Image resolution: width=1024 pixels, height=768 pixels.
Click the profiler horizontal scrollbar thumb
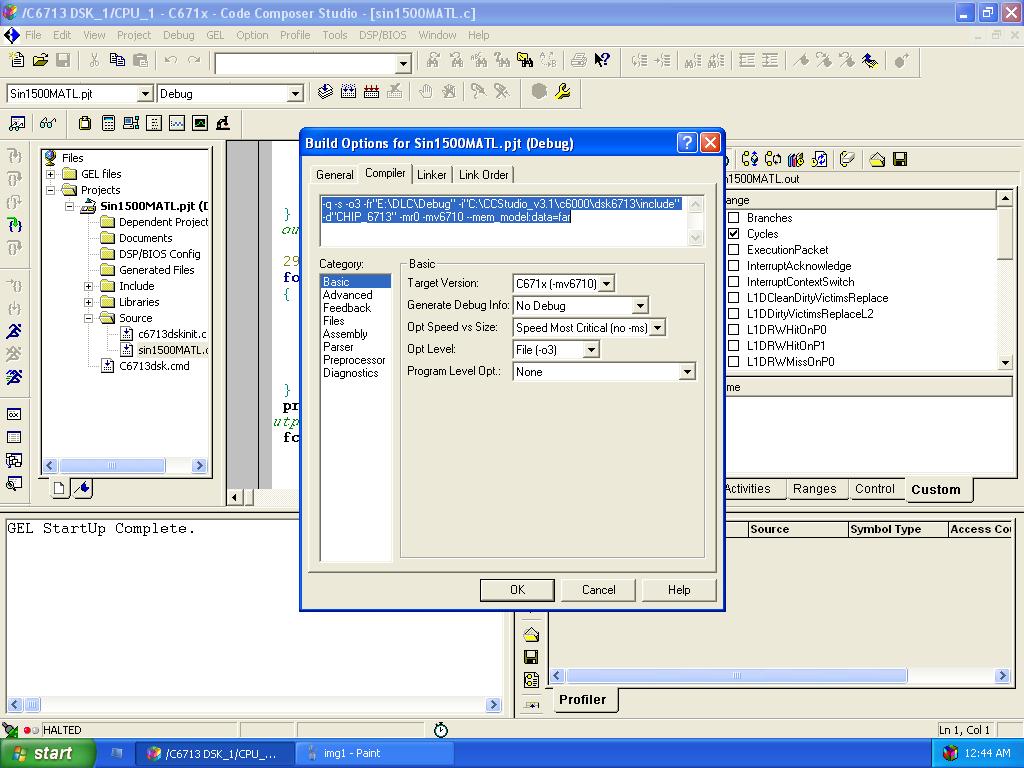(x=736, y=676)
